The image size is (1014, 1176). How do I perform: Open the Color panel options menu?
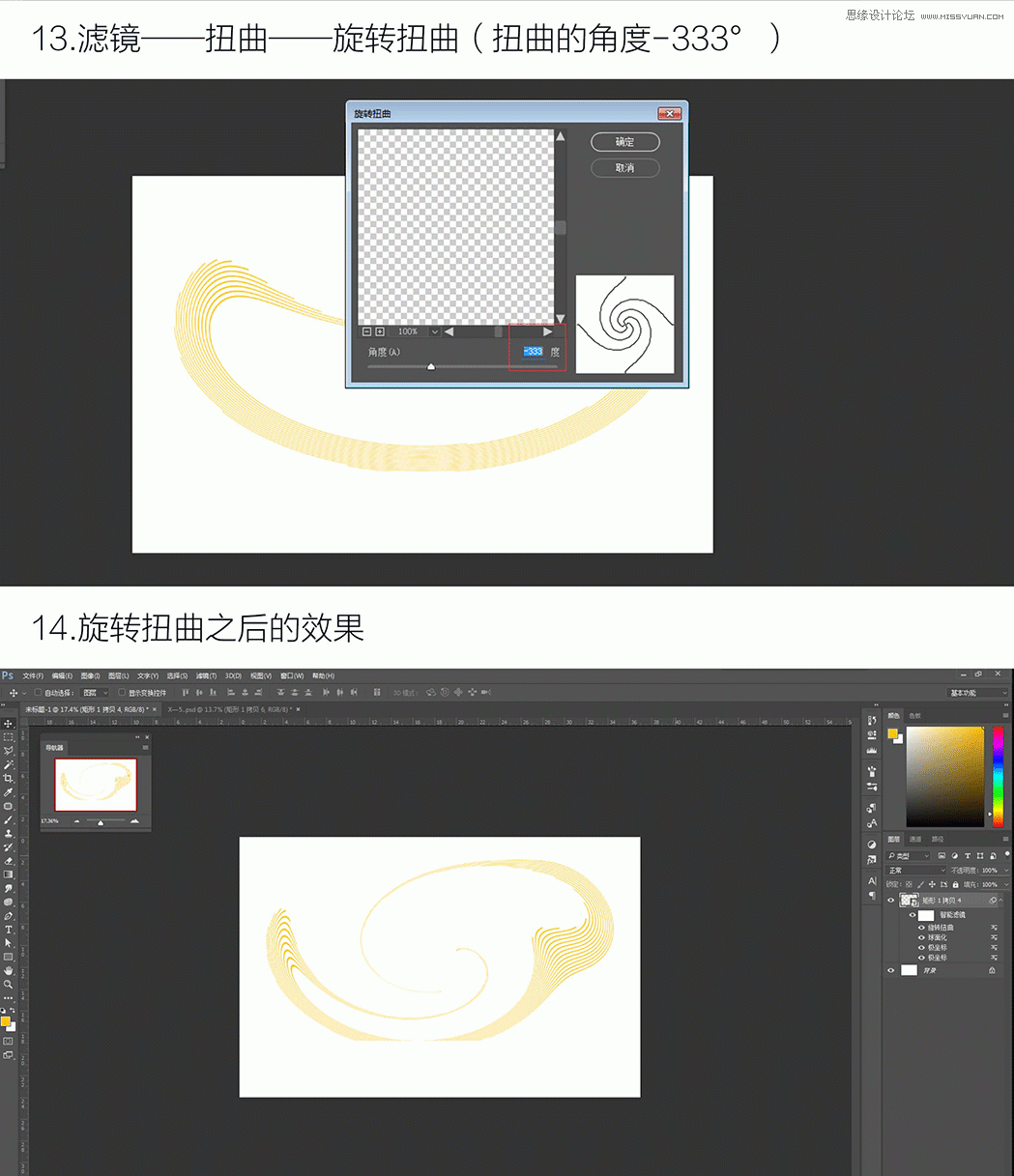pyautogui.click(x=1005, y=715)
